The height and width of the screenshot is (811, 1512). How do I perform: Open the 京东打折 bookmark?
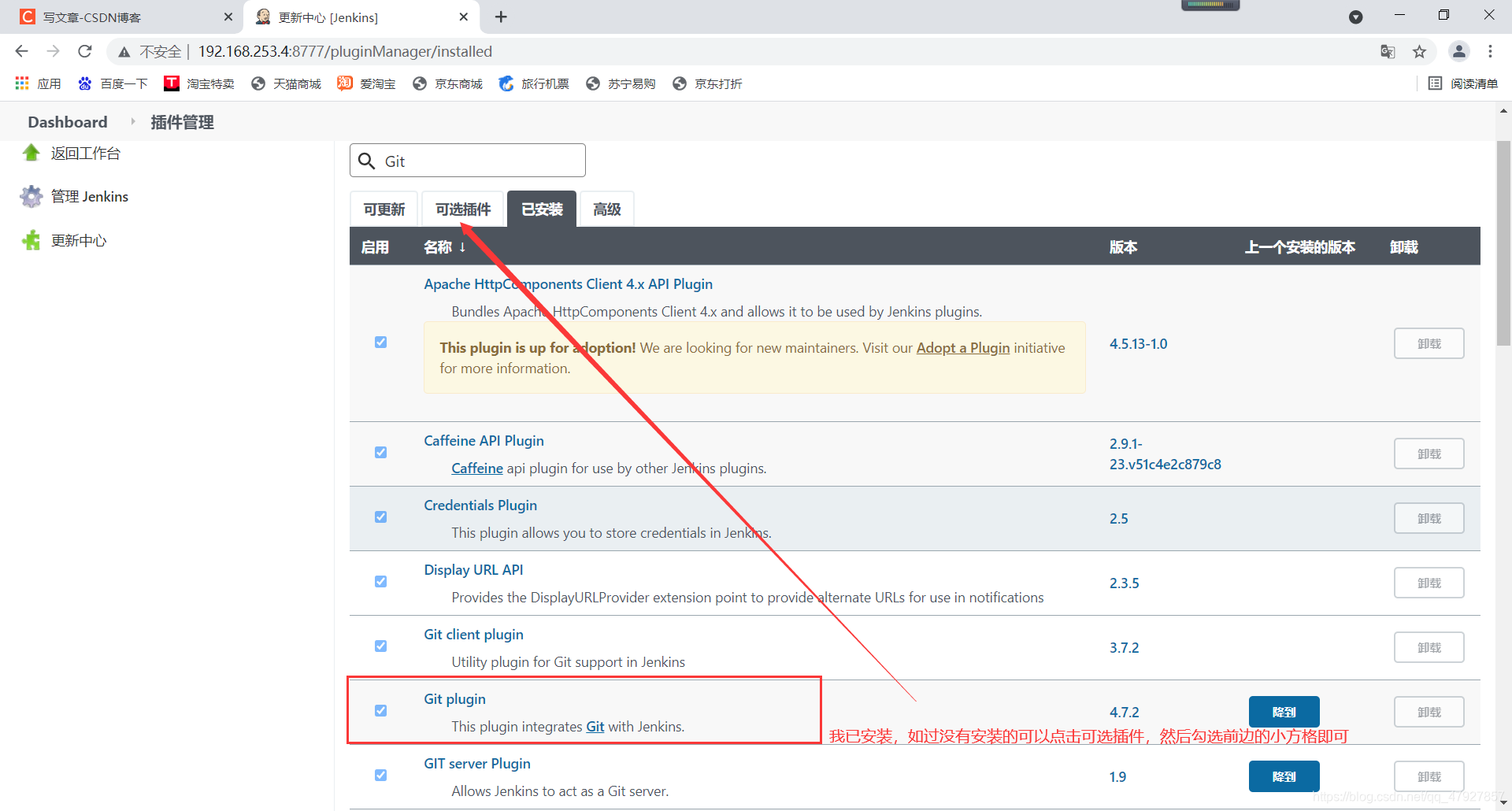click(x=707, y=83)
